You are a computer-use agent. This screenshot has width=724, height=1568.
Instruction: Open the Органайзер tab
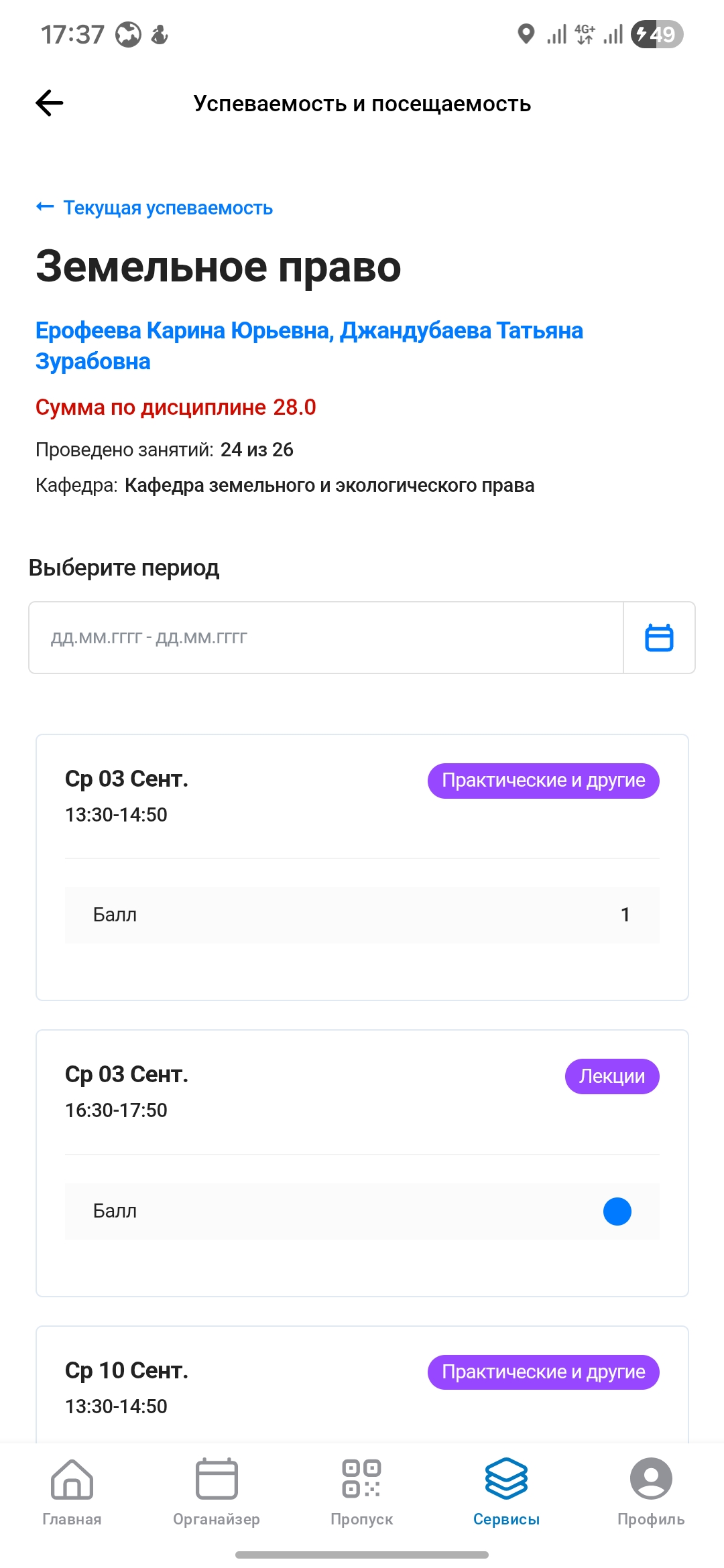click(217, 1490)
